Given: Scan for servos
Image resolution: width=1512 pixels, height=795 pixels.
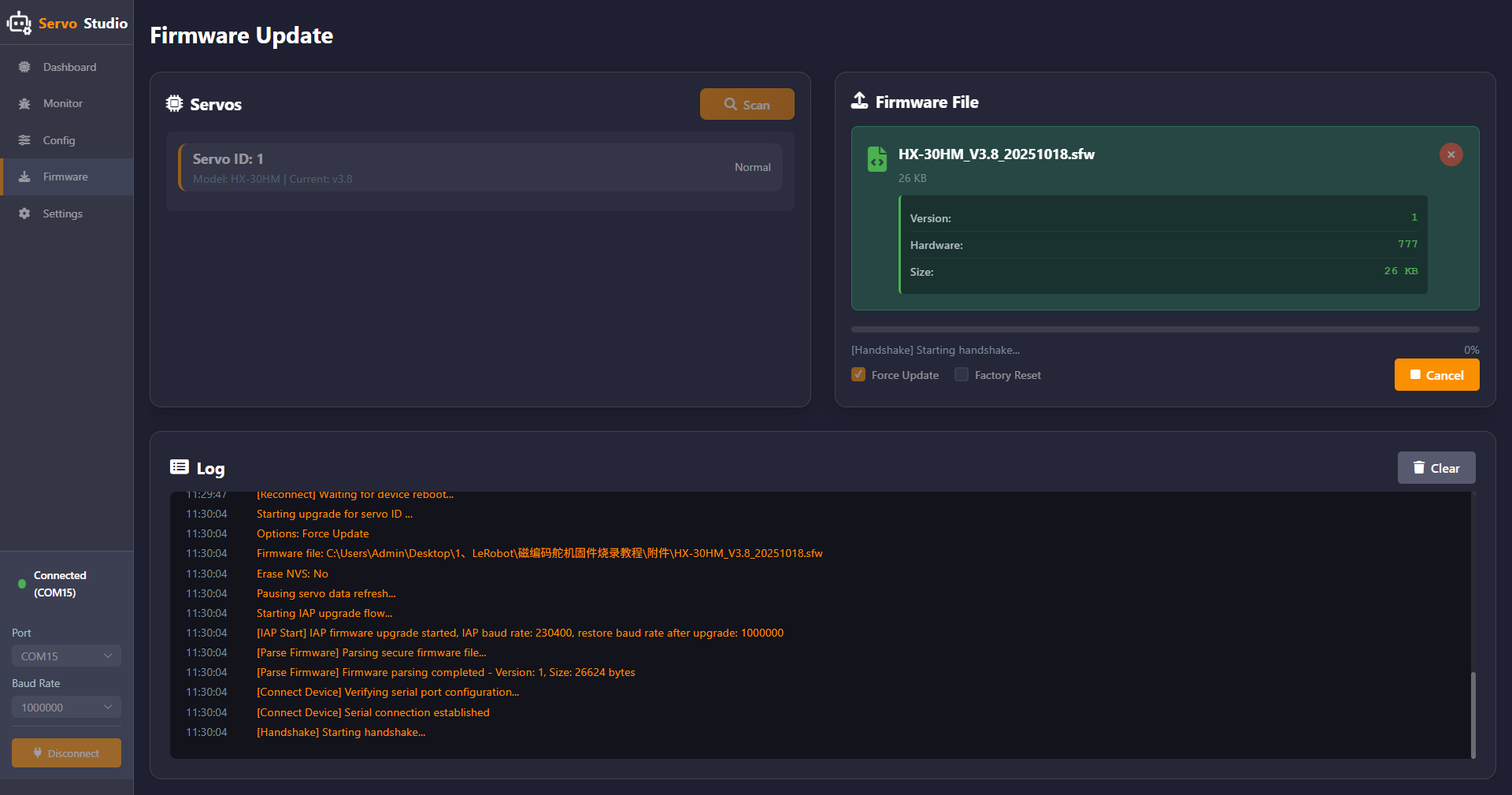Looking at the screenshot, I should (747, 104).
